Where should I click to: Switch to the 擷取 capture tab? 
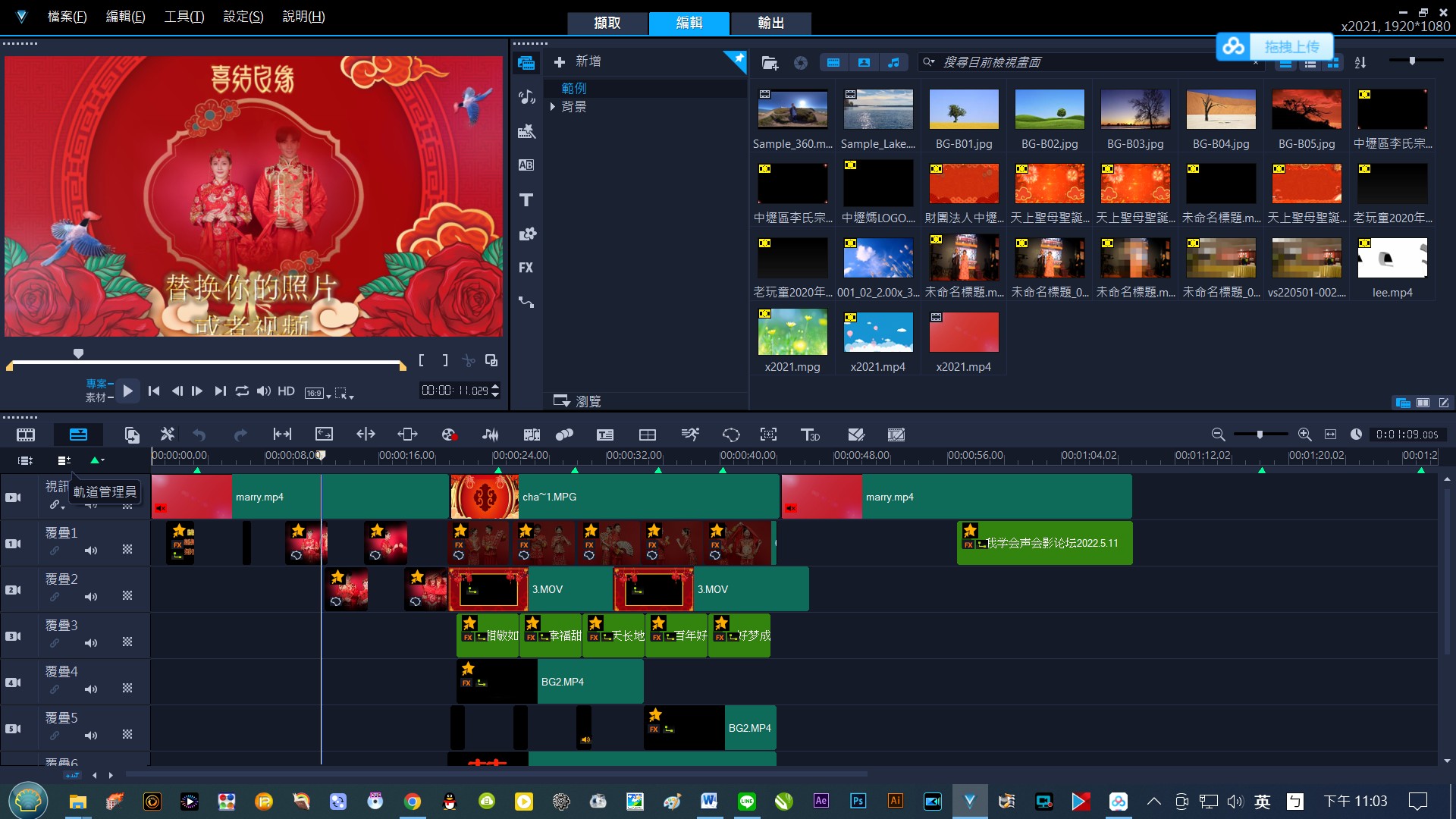coord(607,23)
